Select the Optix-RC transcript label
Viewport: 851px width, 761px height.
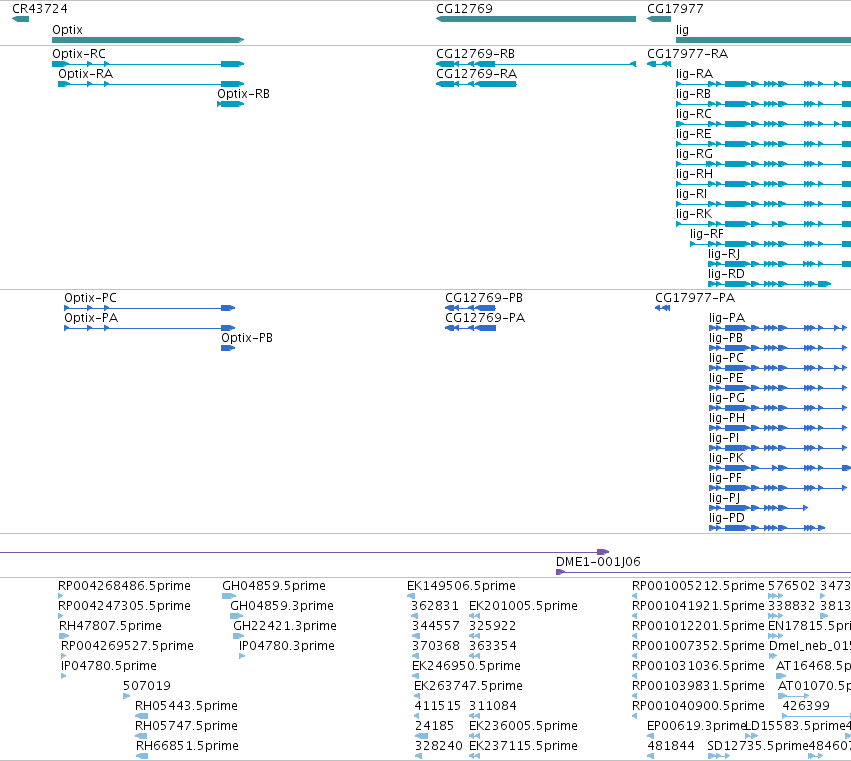tap(79, 54)
